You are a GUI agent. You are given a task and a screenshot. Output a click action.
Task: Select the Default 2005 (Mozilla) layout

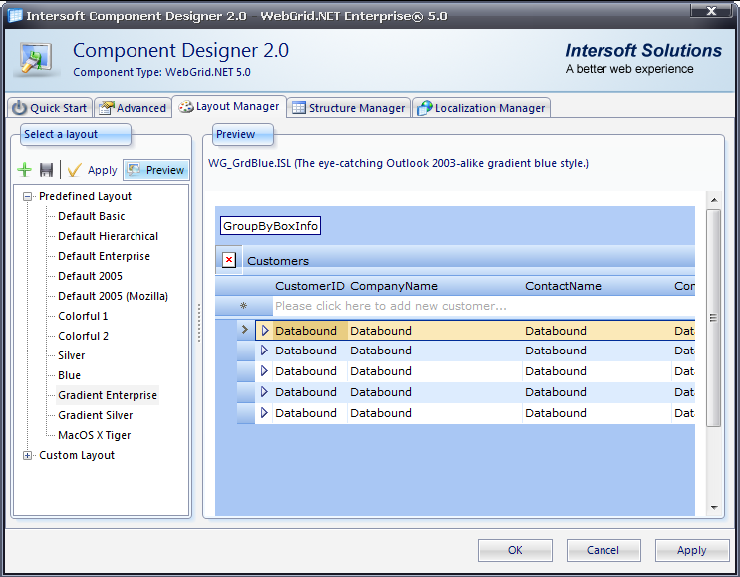coord(113,296)
